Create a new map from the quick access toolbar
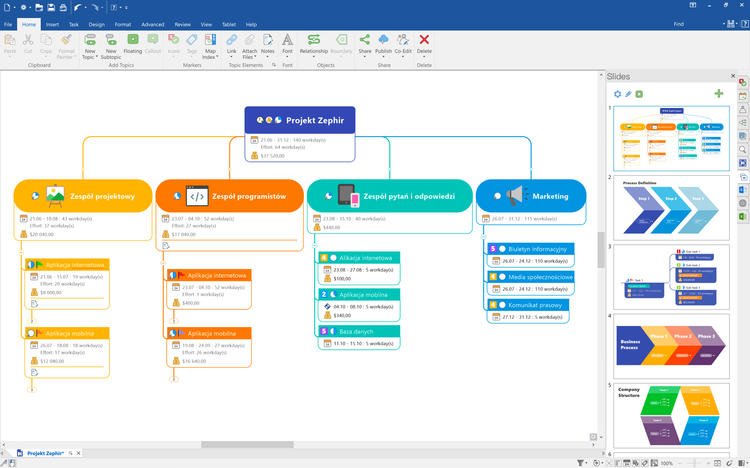Image resolution: width=750 pixels, height=468 pixels. pos(7,7)
